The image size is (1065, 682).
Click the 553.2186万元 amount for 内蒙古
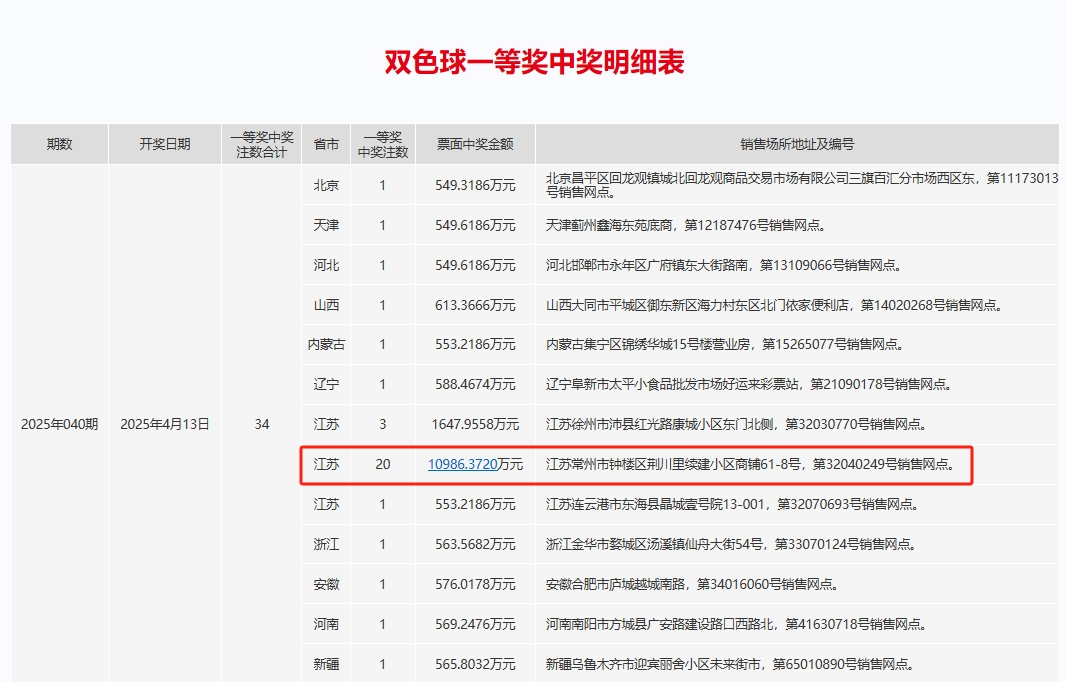click(x=475, y=344)
